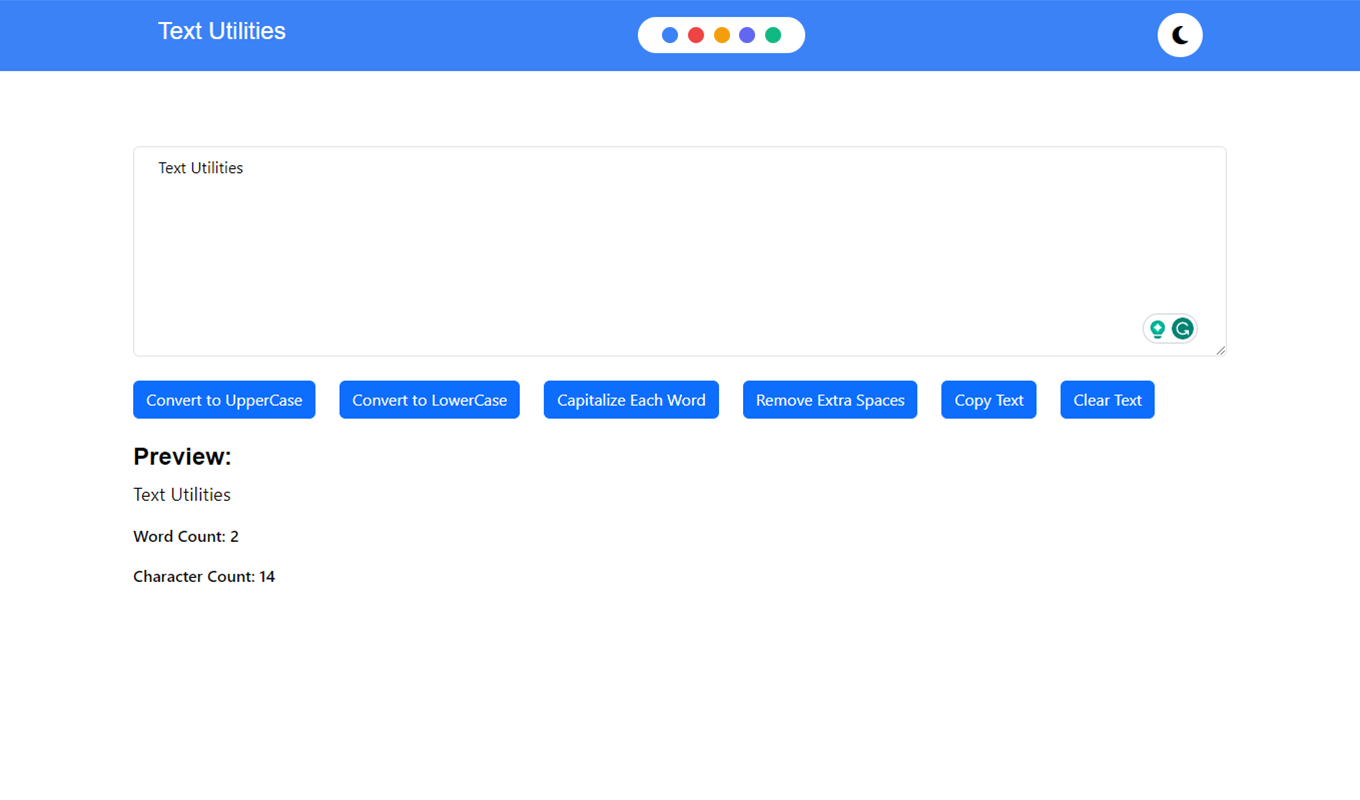Click the Clear Text button
Screen dimensions: 1360x800
1107,400
